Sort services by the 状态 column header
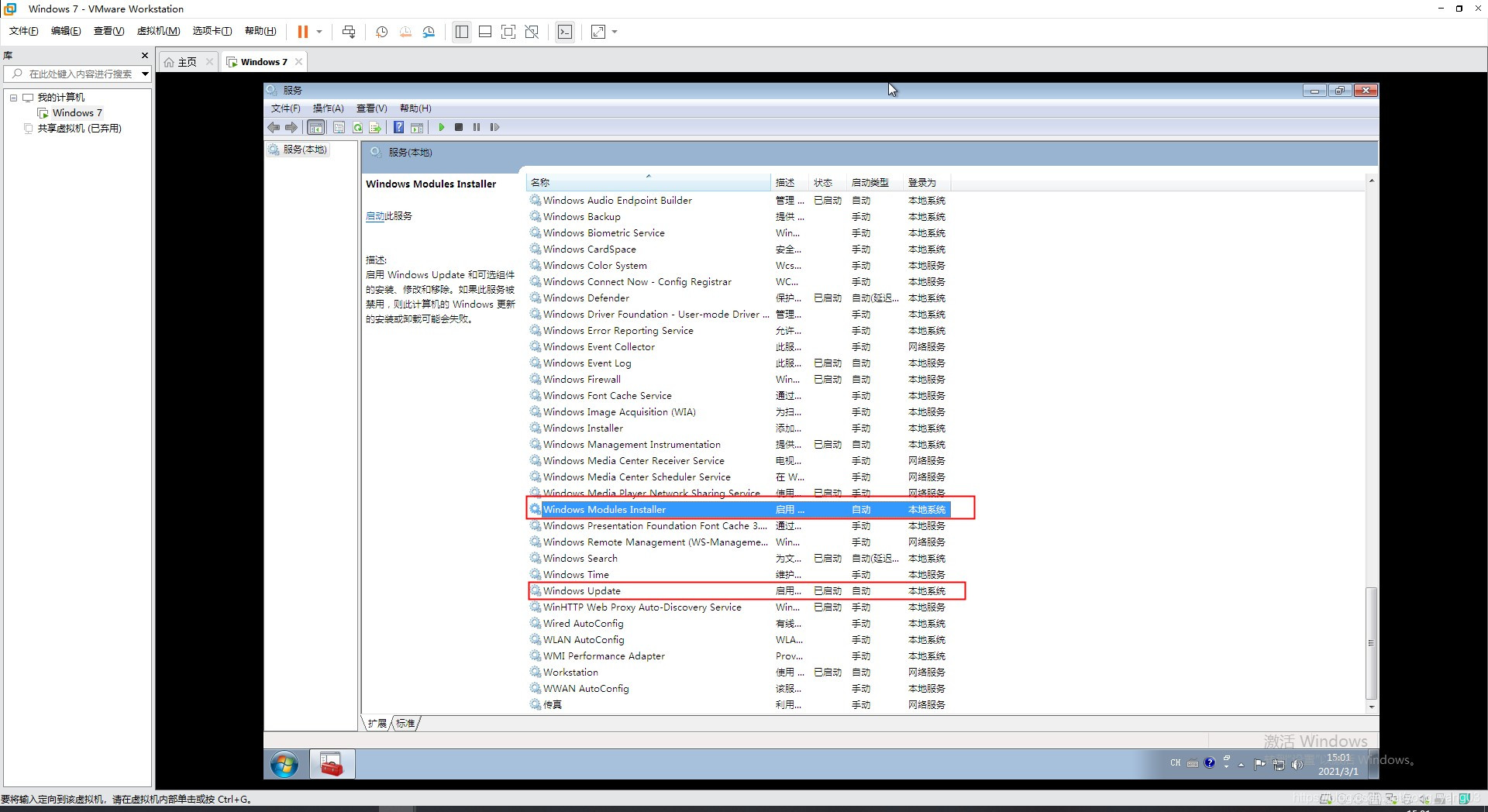Image resolution: width=1488 pixels, height=812 pixels. coord(828,182)
